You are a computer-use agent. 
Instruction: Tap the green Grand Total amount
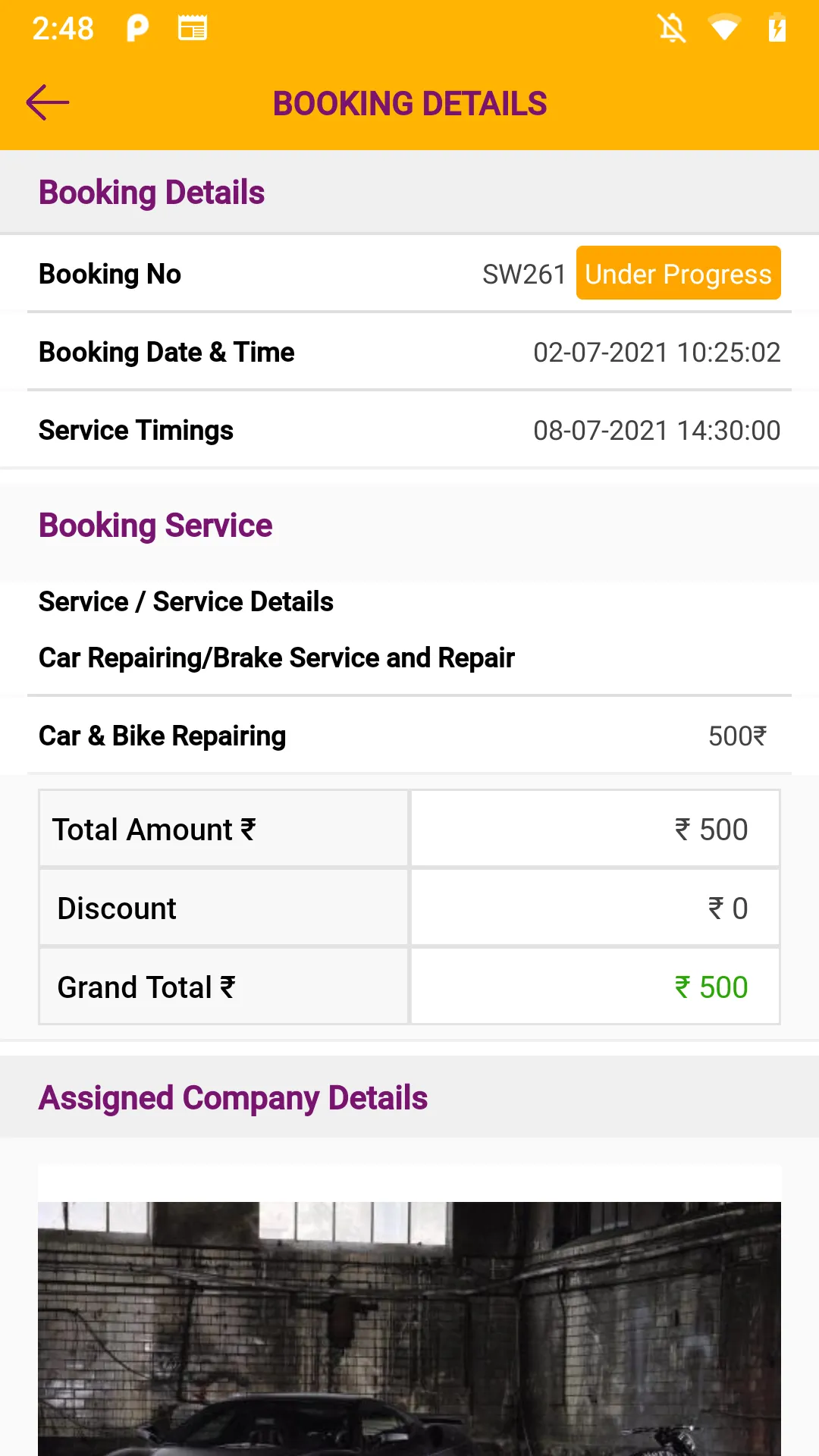(711, 987)
